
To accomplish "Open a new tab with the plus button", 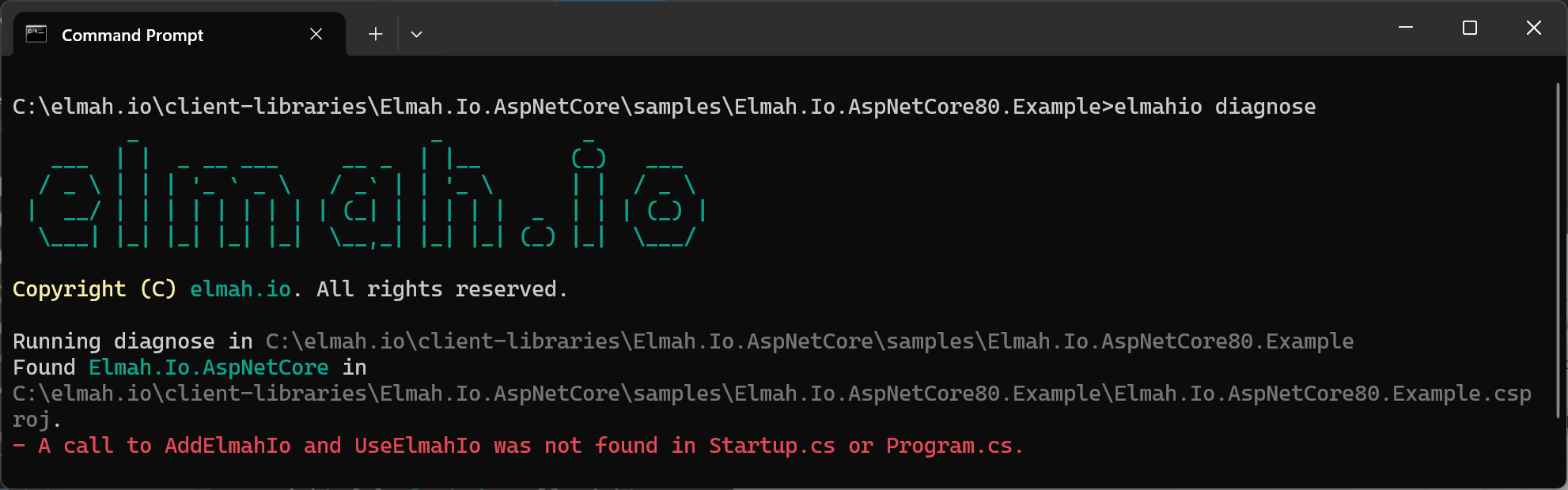I will point(375,34).
